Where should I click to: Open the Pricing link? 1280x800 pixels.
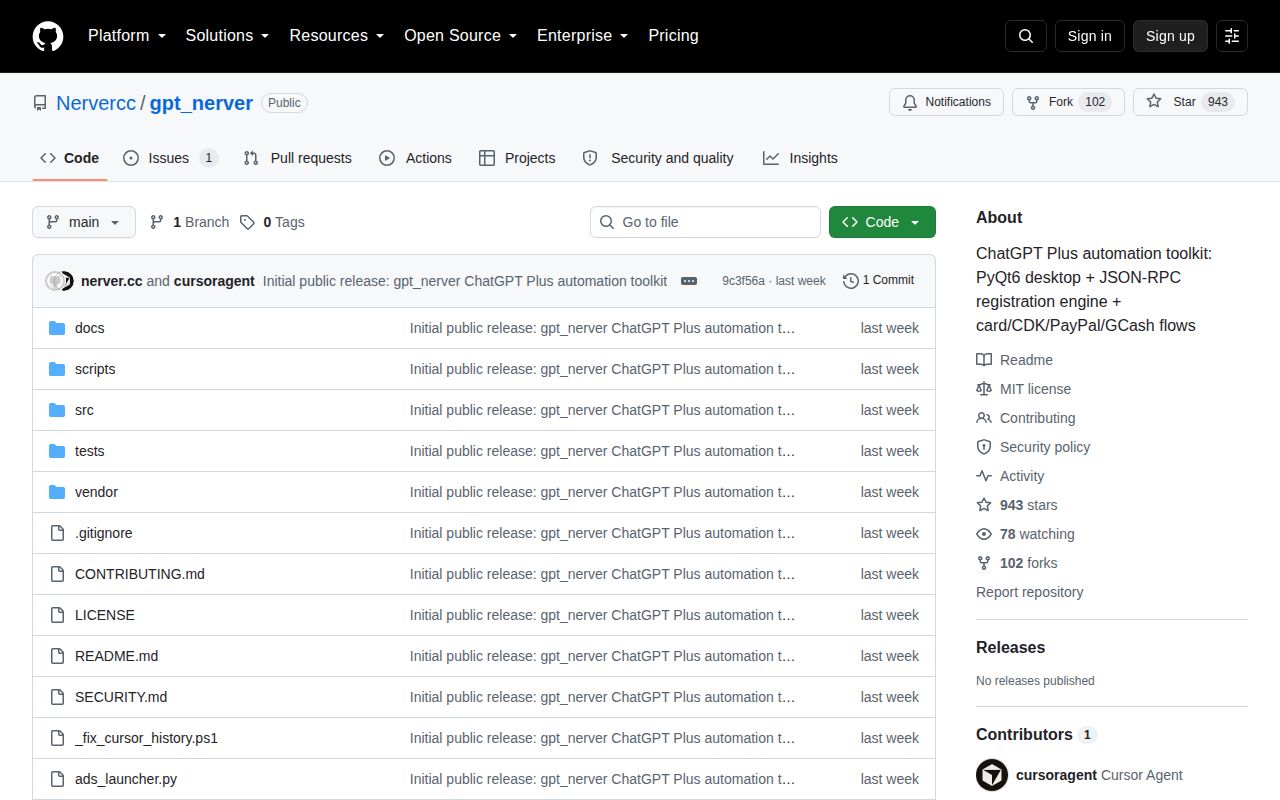click(x=673, y=36)
